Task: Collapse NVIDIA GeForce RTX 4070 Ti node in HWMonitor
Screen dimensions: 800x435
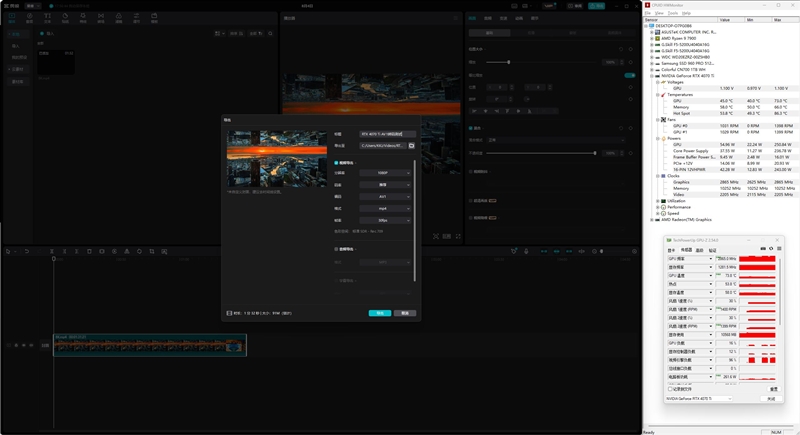Action: (652, 76)
